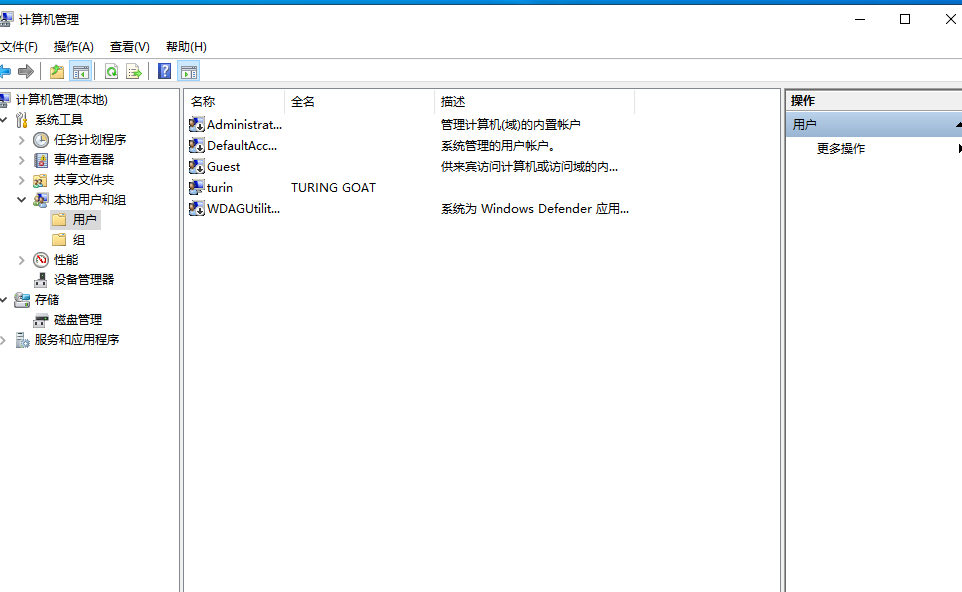
Task: Click the Up one level folder icon
Action: pos(57,72)
